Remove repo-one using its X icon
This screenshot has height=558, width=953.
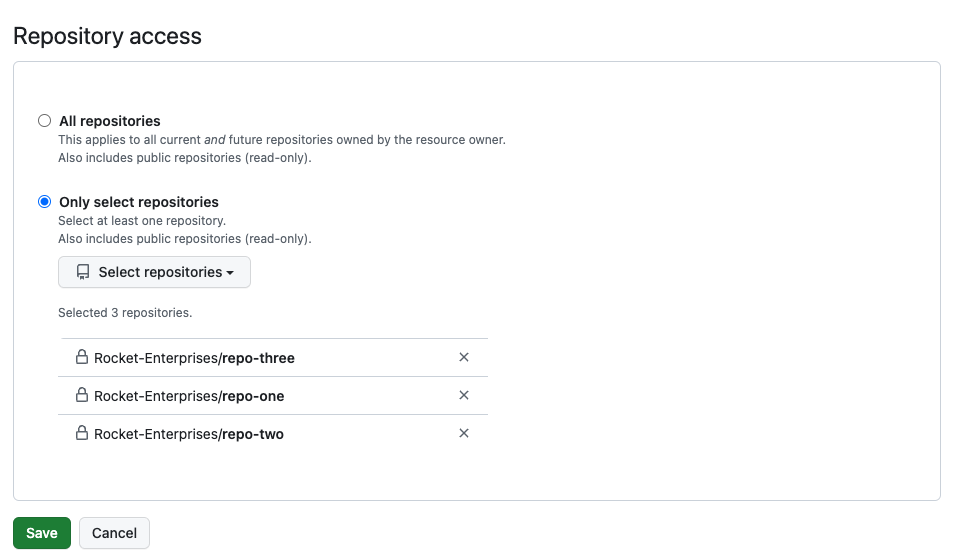point(464,395)
